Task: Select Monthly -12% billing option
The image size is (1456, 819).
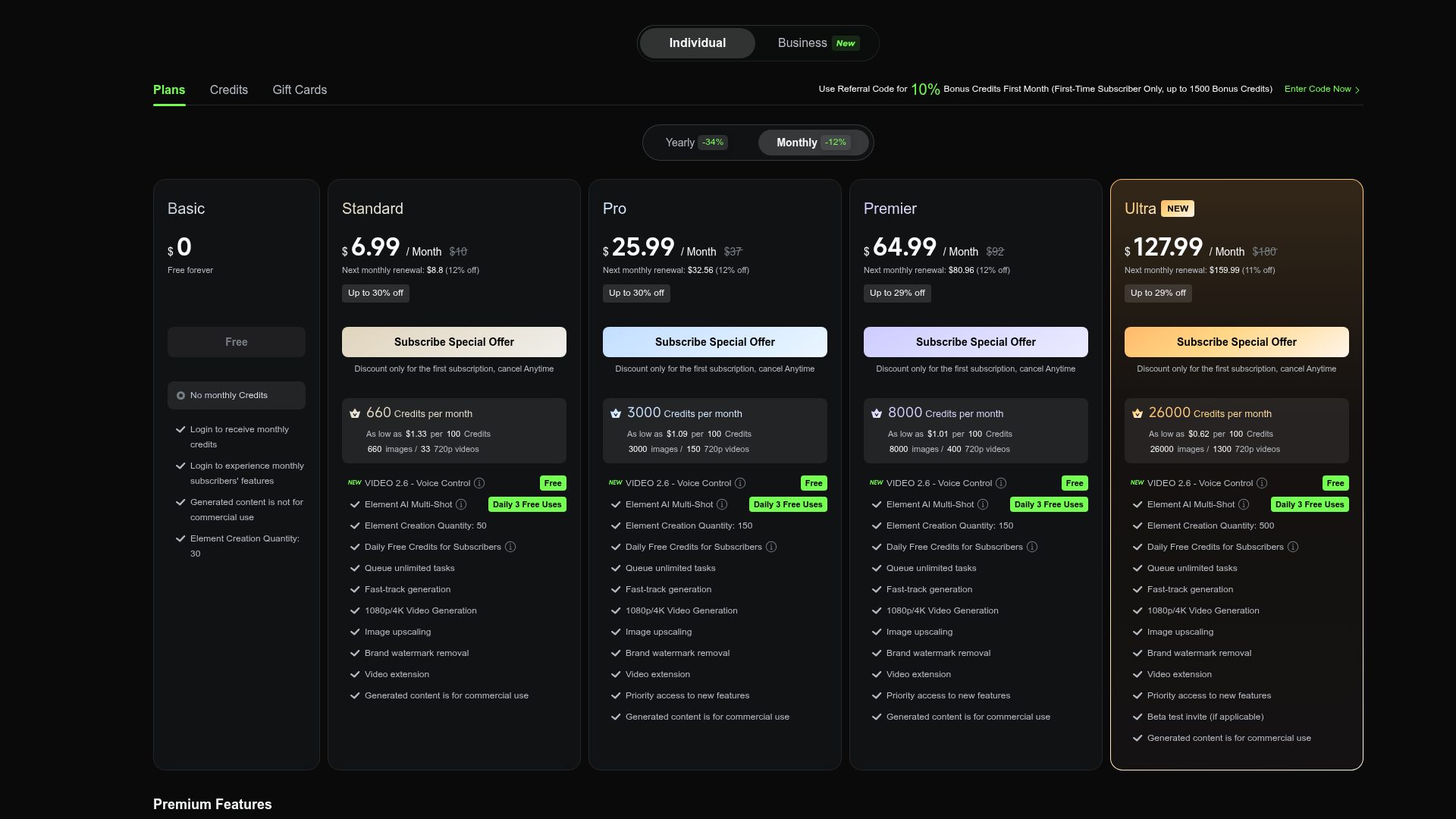Action: point(813,143)
